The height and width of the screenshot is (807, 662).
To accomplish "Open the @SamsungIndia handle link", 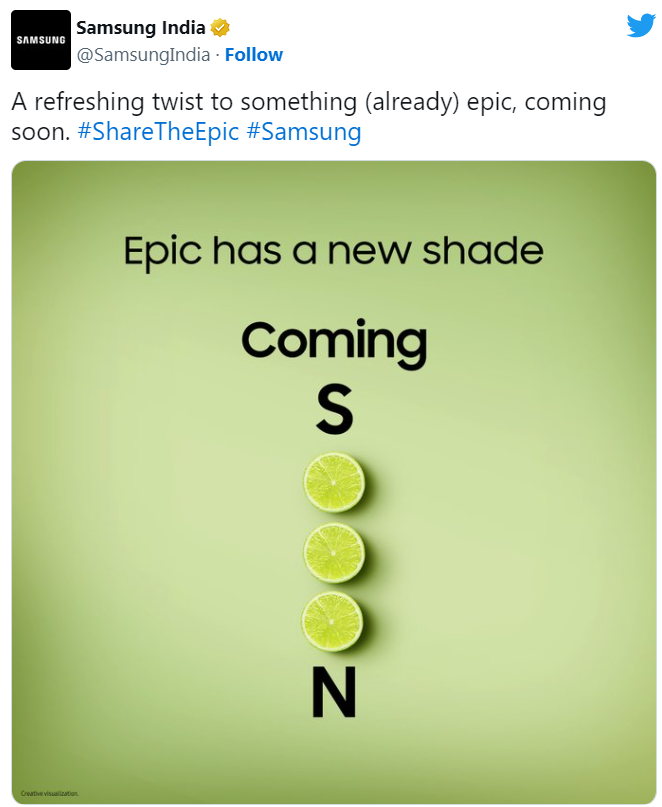I will click(143, 54).
